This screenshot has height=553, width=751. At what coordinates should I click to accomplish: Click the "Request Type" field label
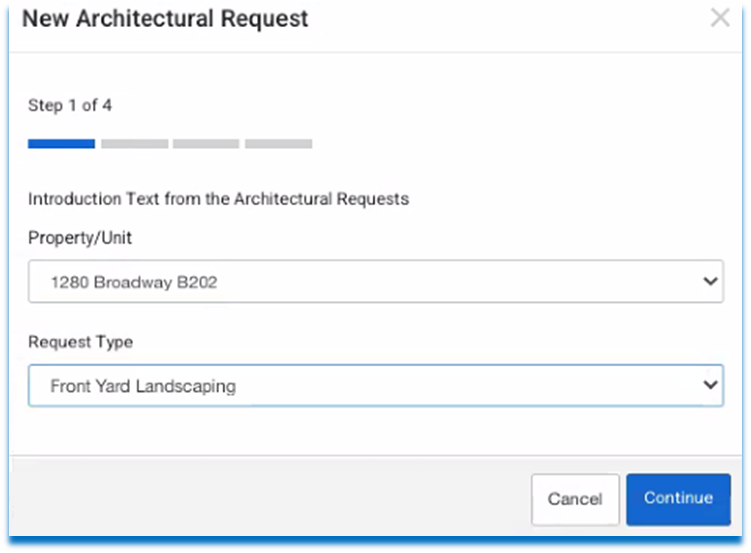[x=80, y=342]
